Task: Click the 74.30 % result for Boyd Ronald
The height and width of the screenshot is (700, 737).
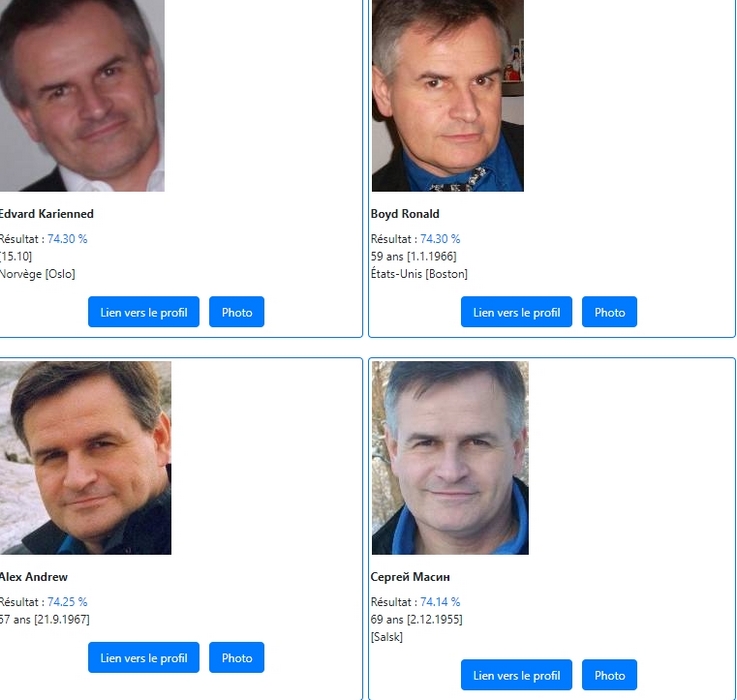Action: tap(440, 239)
